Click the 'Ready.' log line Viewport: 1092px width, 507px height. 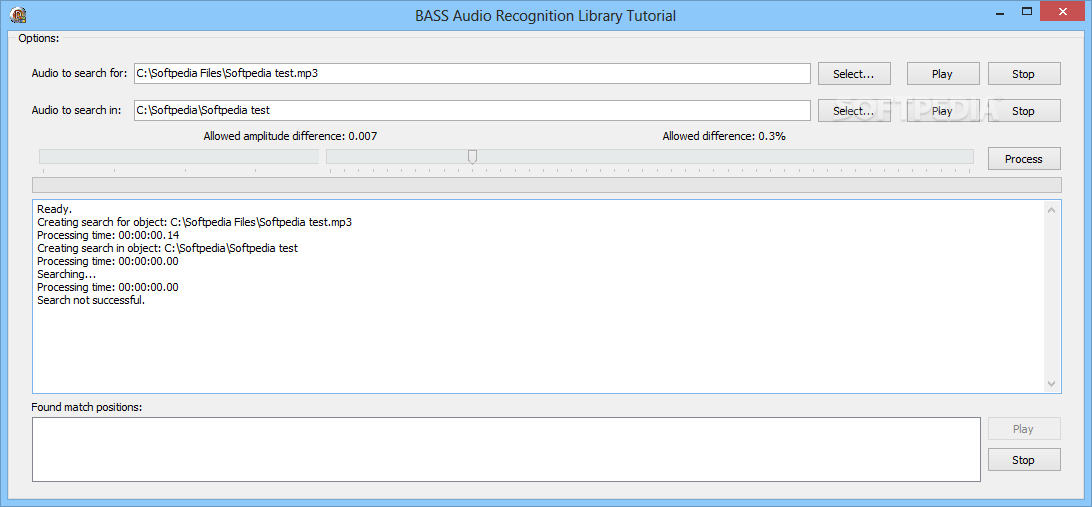click(54, 209)
